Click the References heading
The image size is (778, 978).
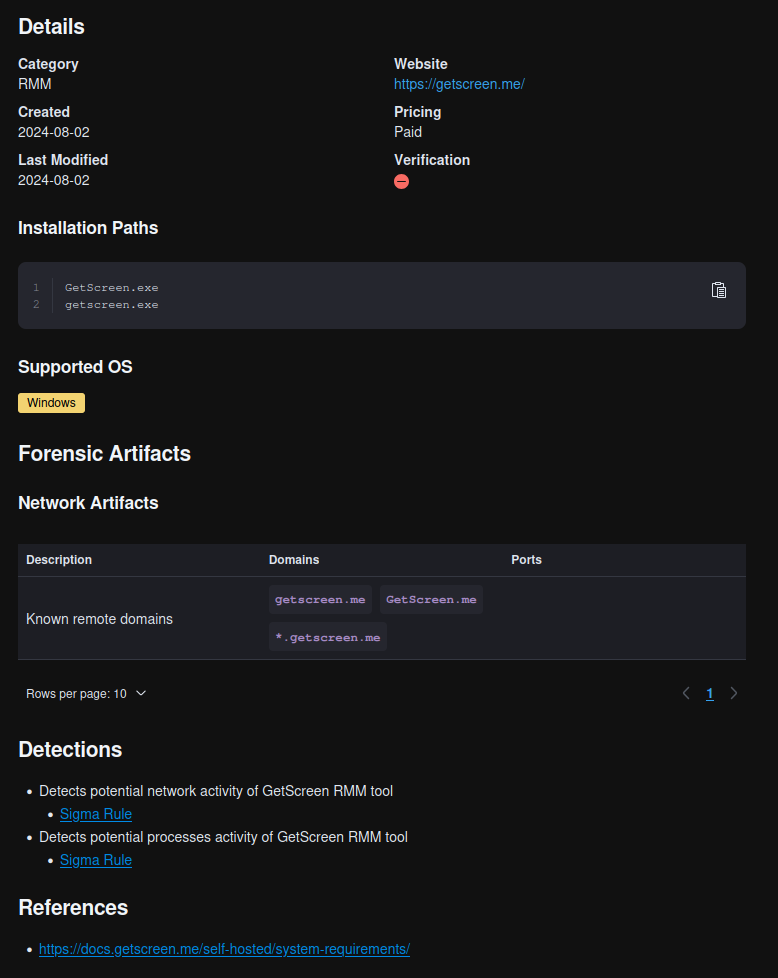tap(73, 908)
